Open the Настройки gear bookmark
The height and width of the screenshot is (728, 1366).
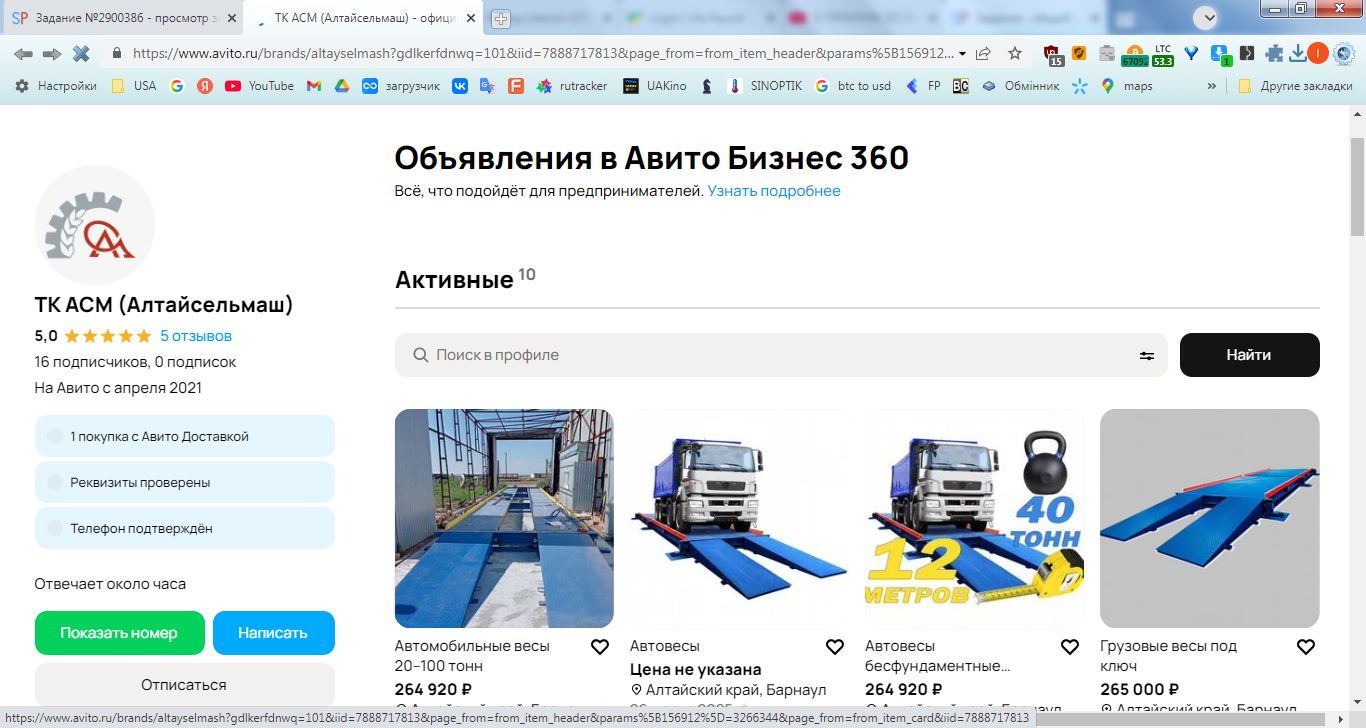[x=56, y=86]
